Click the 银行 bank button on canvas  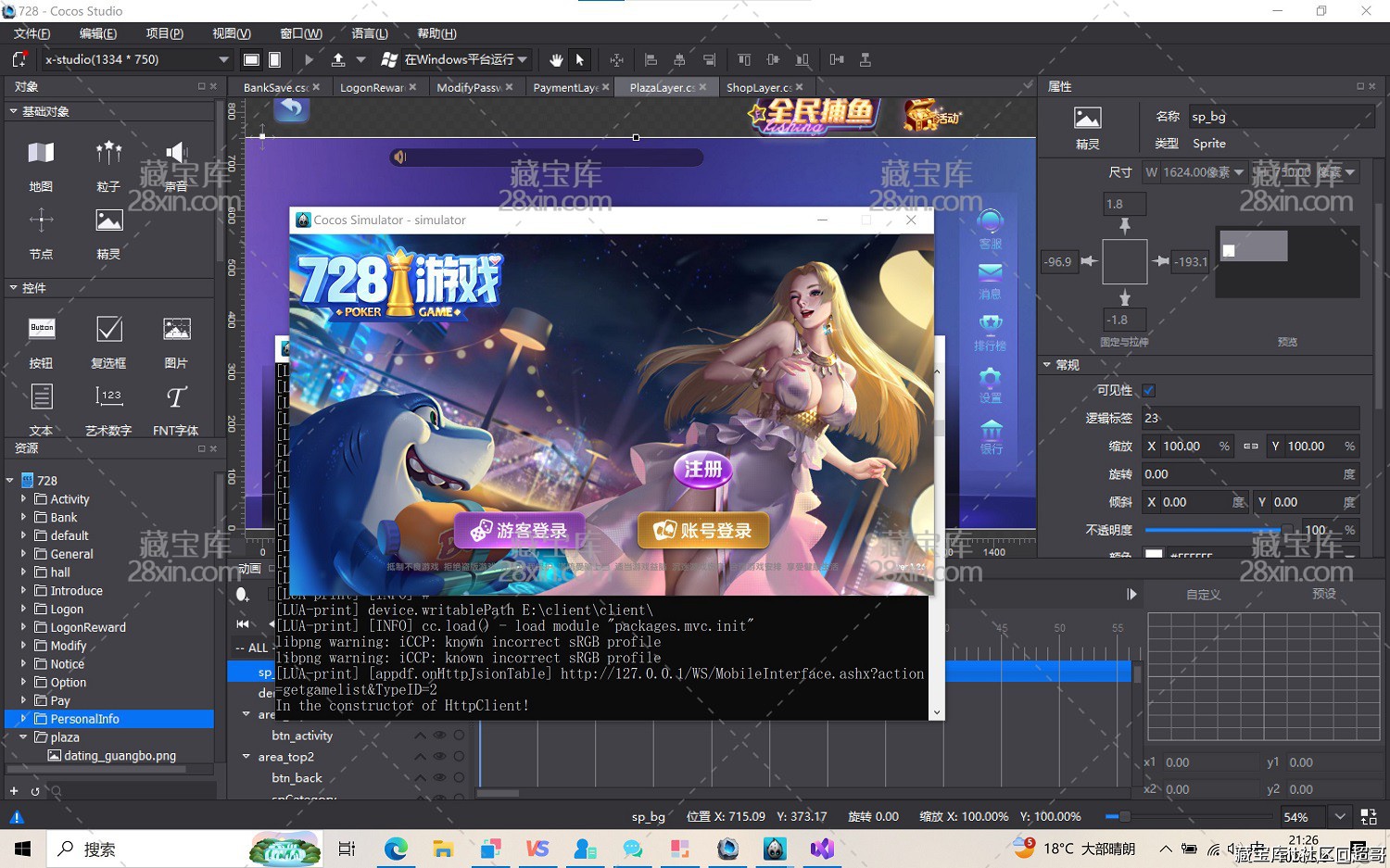point(992,437)
